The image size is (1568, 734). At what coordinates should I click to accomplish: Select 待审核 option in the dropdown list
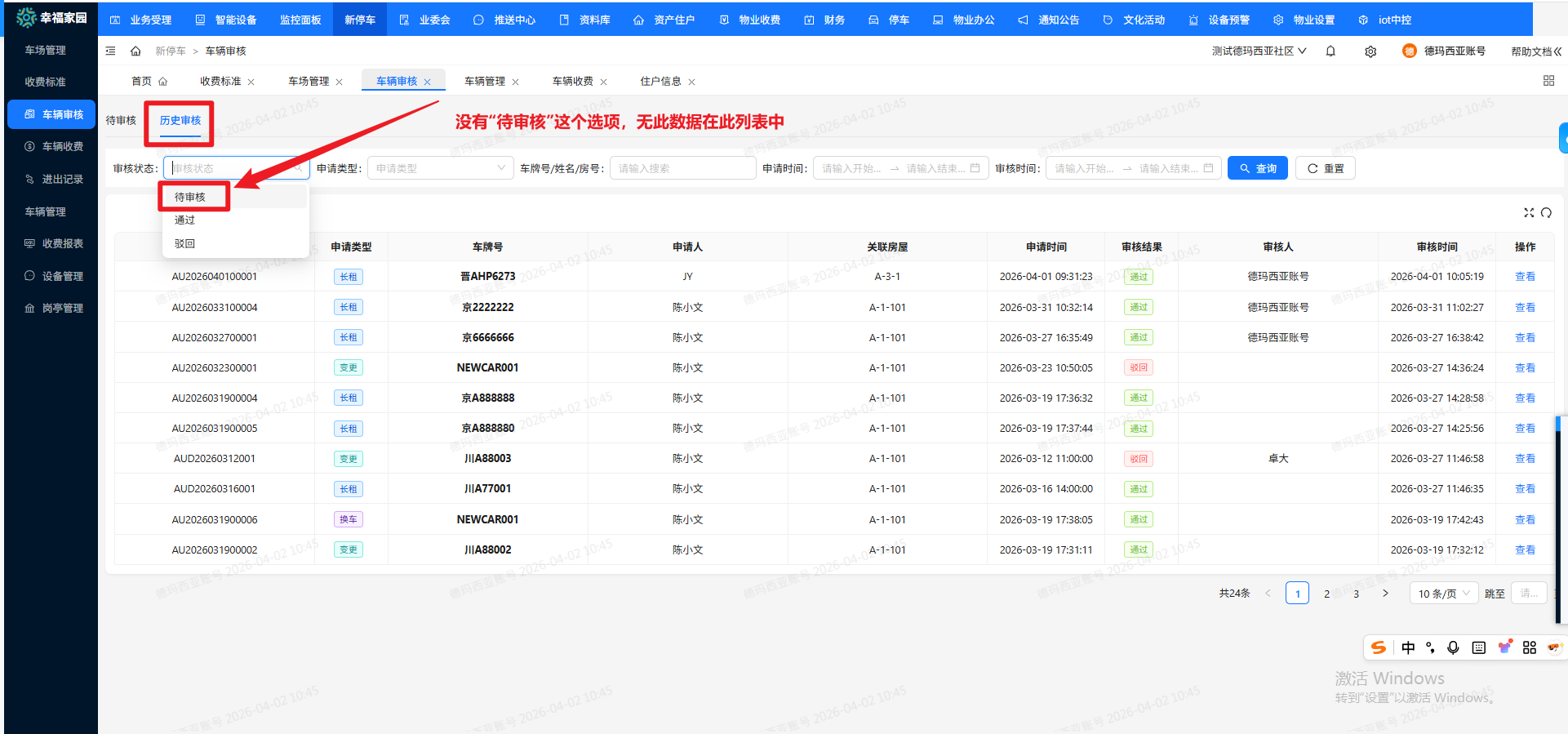click(x=190, y=197)
